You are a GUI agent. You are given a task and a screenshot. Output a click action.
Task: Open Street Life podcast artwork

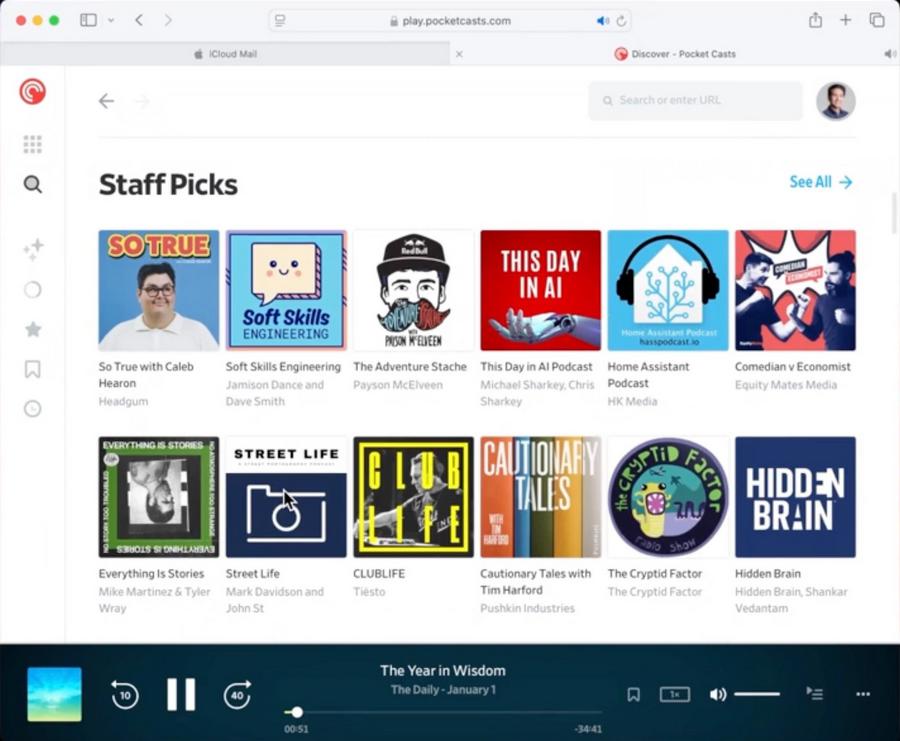286,497
